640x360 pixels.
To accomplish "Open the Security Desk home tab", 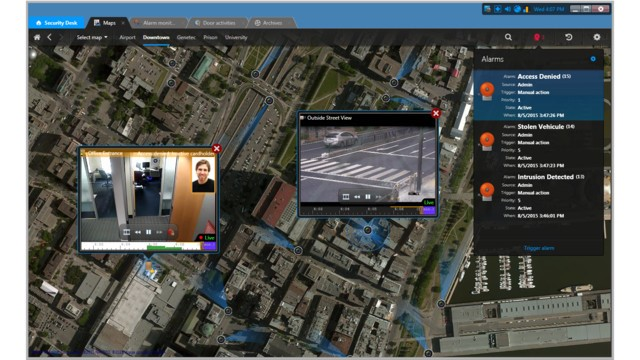I will click(x=56, y=23).
